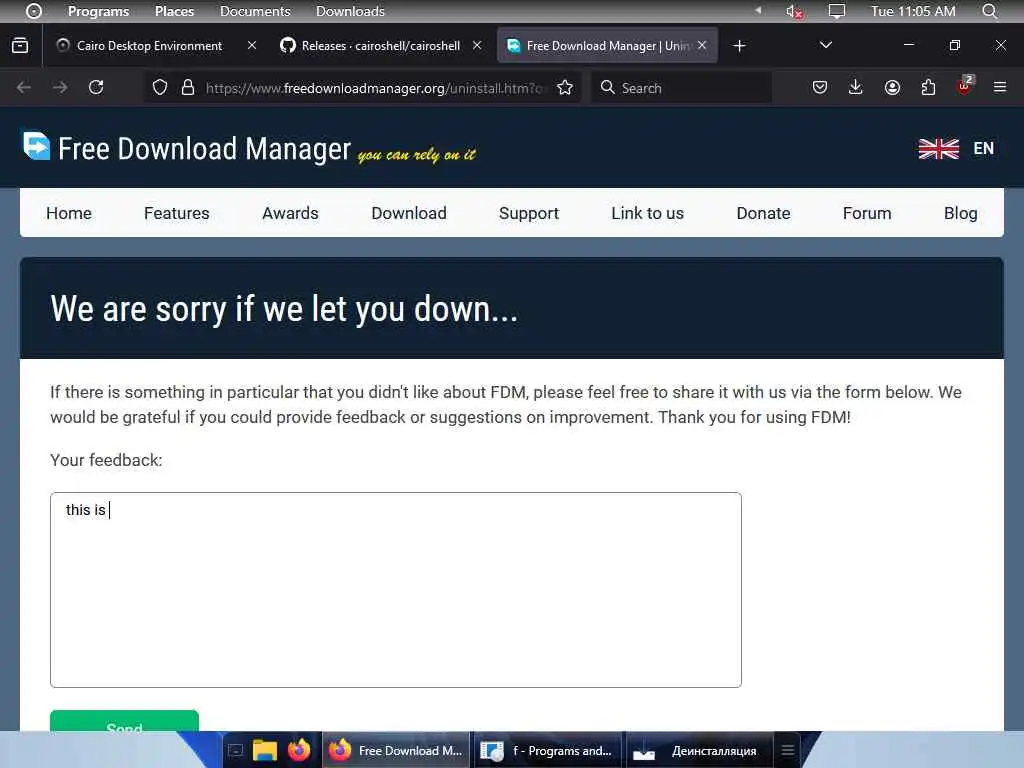Viewport: 1024px width, 768px height.
Task: Go forward one page
Action: tap(60, 88)
